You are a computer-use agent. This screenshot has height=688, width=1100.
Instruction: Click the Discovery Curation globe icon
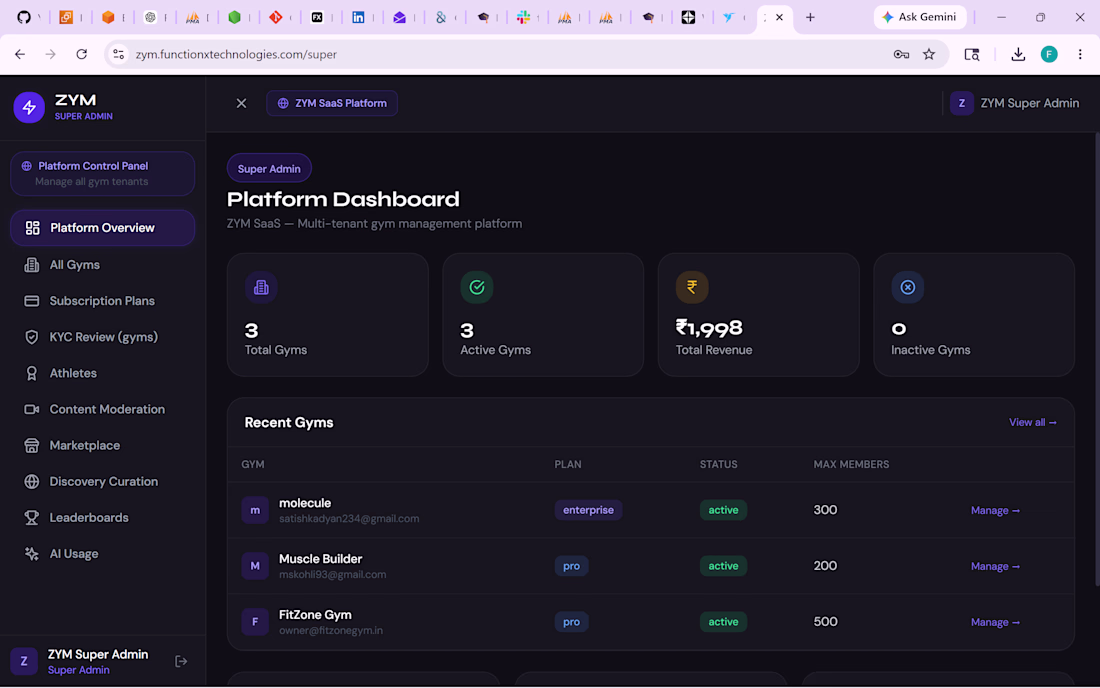(x=32, y=482)
